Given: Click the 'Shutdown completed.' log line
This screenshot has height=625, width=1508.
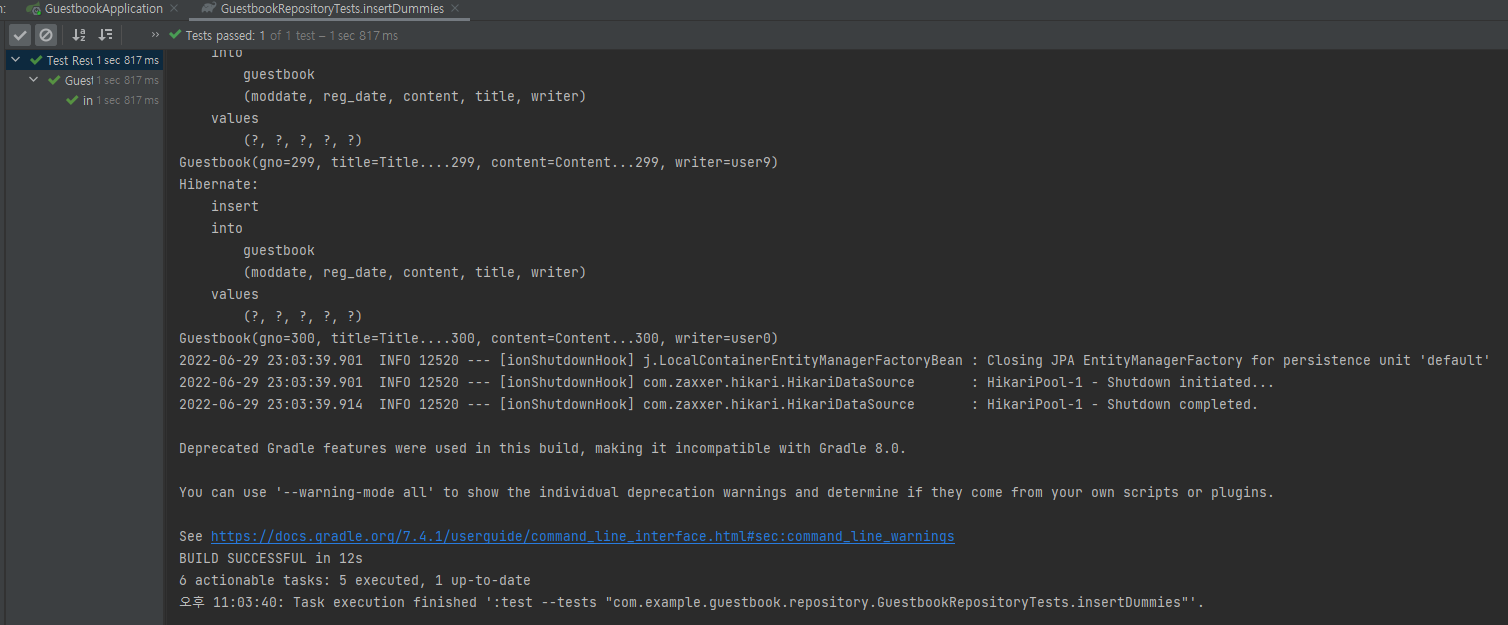Looking at the screenshot, I should coord(719,404).
